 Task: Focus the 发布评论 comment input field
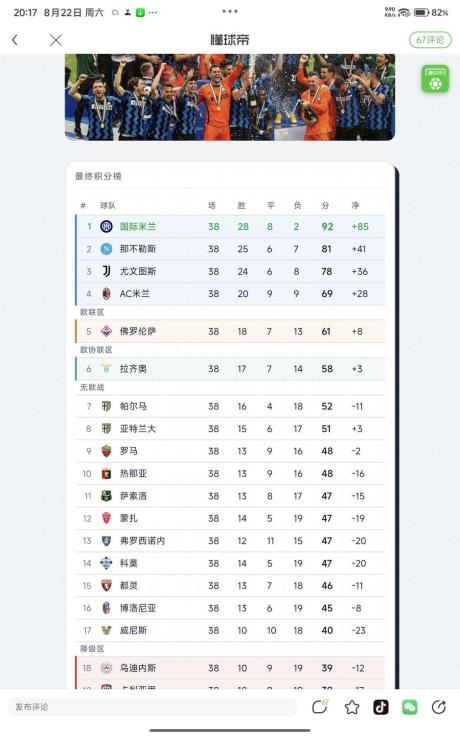tap(153, 707)
